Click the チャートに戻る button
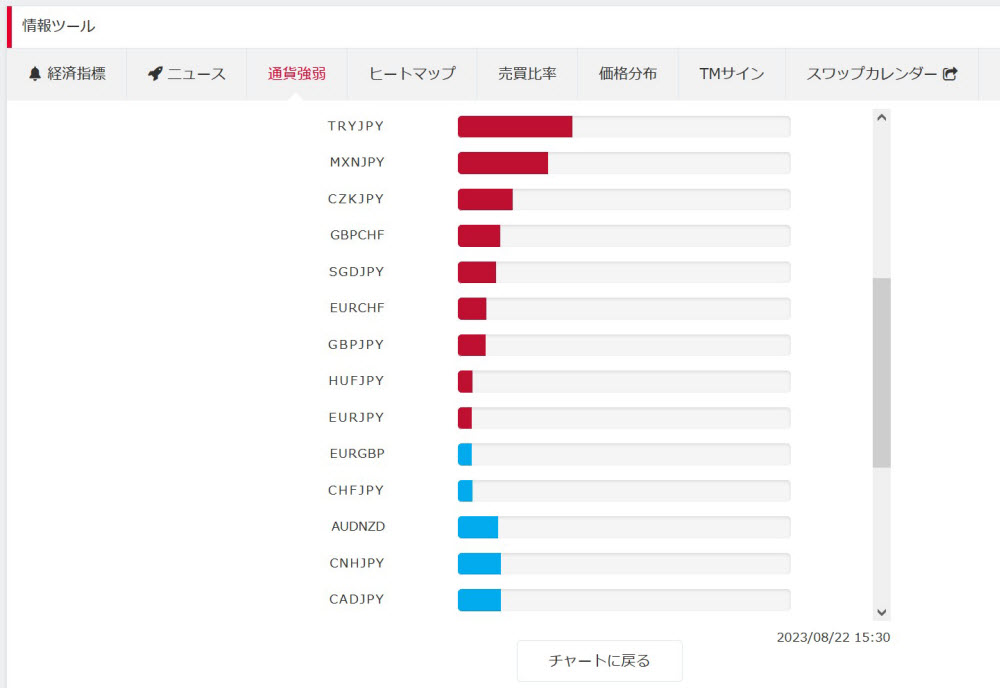Image resolution: width=1000 pixels, height=688 pixels. (x=599, y=661)
